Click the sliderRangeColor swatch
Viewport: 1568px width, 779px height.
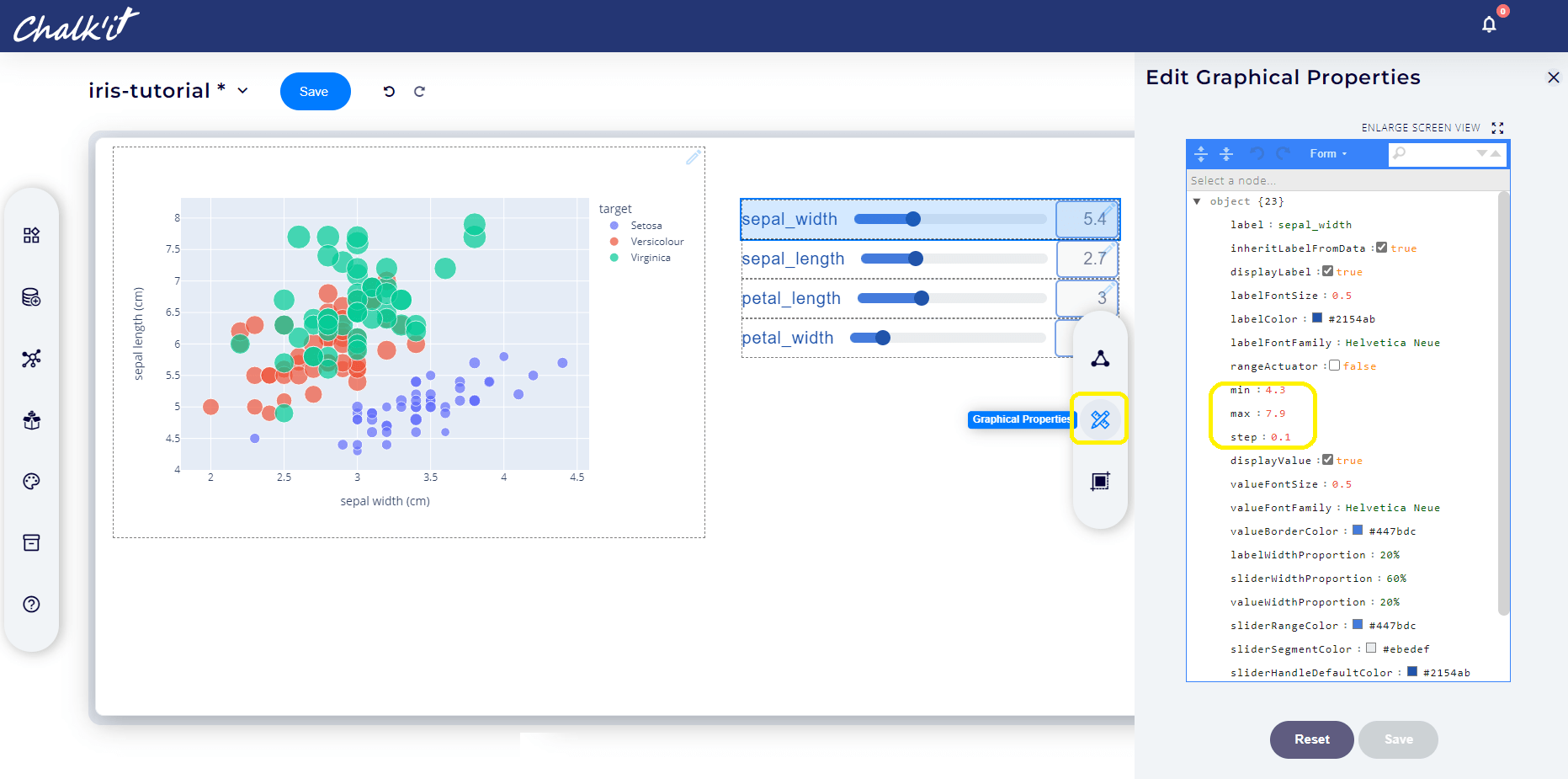(x=1358, y=625)
